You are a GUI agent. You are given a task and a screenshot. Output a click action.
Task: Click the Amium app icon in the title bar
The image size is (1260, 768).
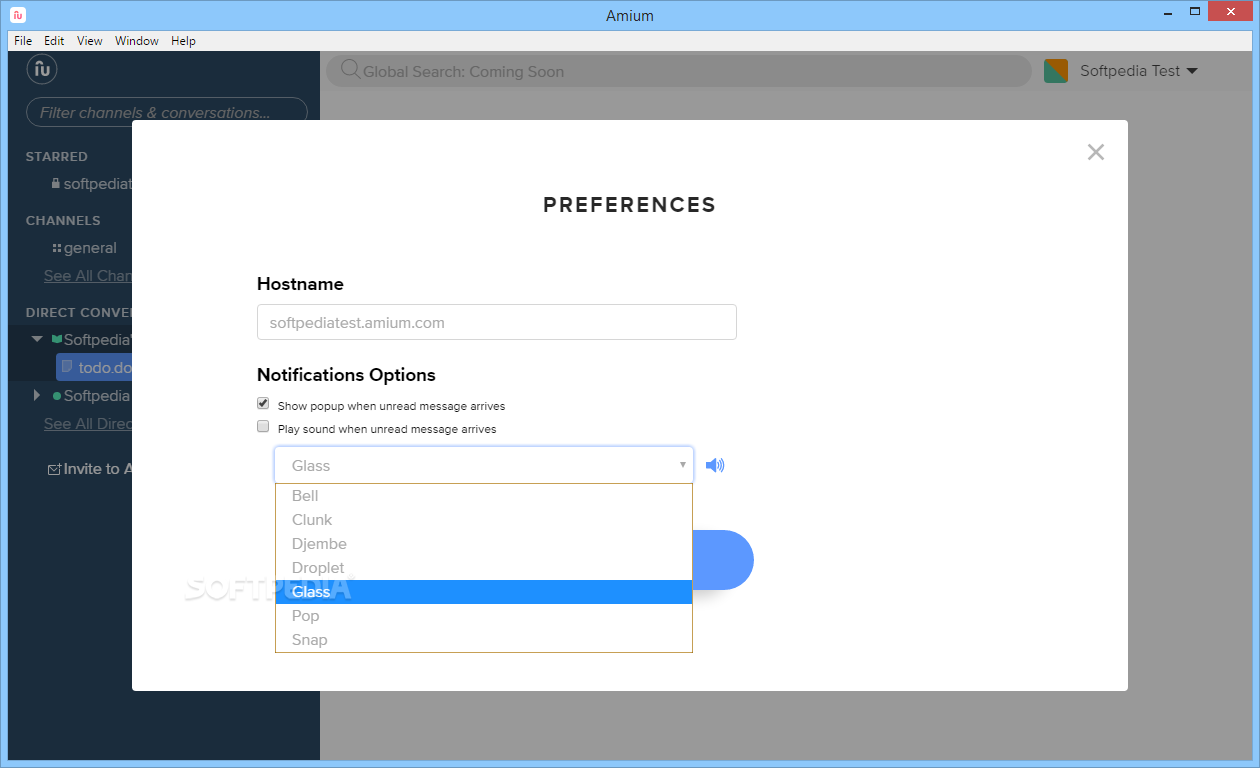(x=18, y=15)
